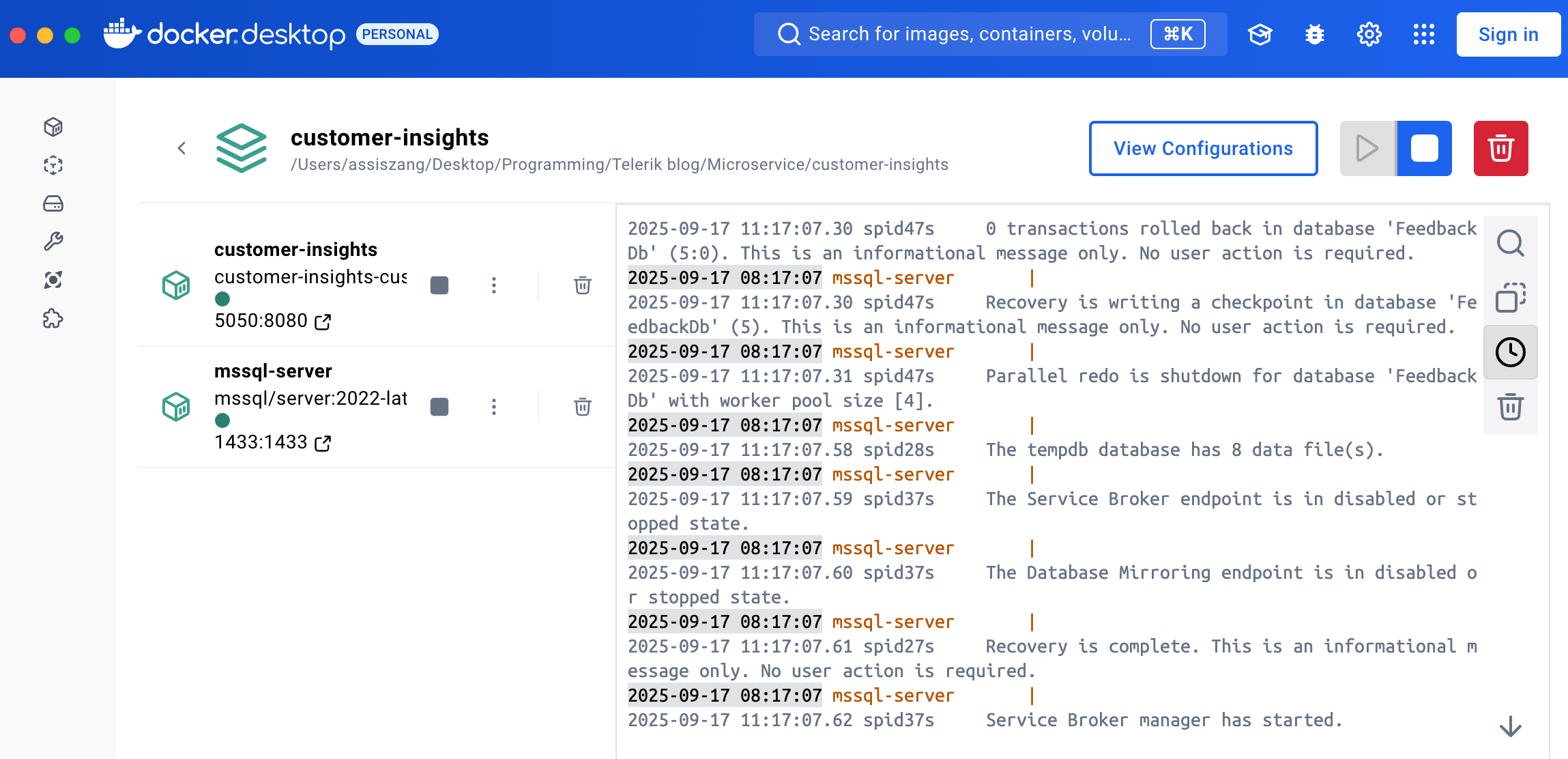Open more options for customer-insights container
The image size is (1568, 759).
(x=494, y=285)
